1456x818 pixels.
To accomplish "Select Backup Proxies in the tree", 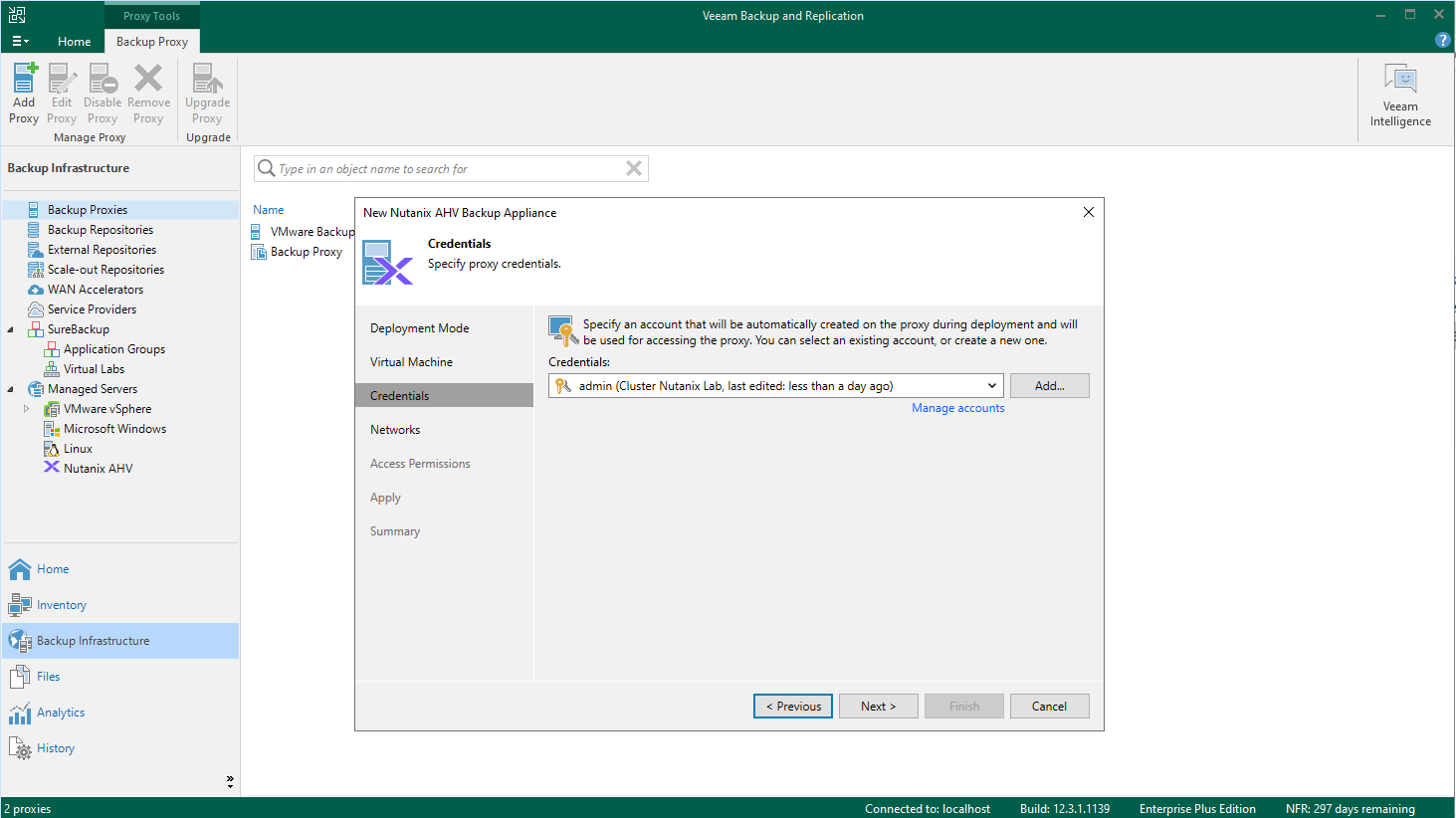I will point(88,210).
